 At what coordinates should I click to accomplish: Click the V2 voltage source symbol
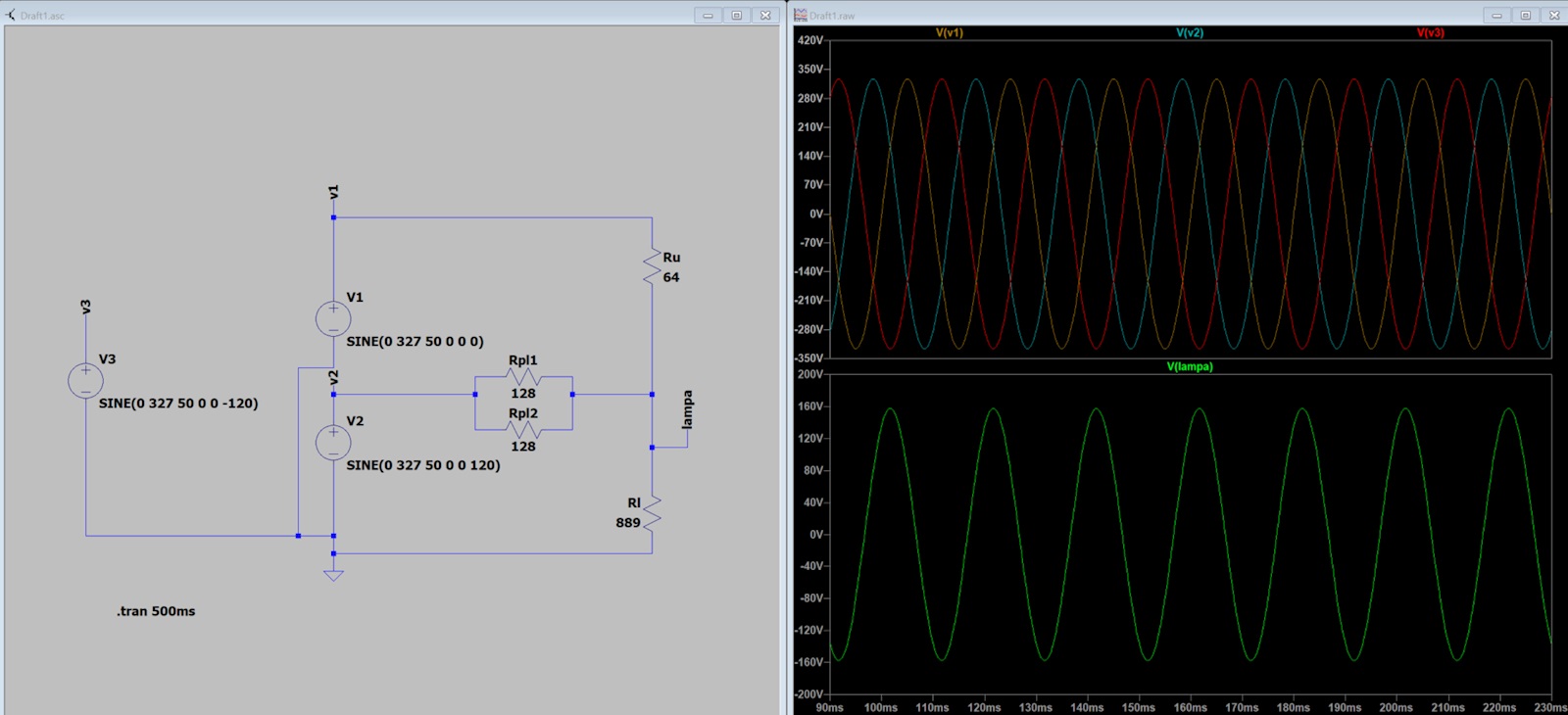[x=333, y=443]
